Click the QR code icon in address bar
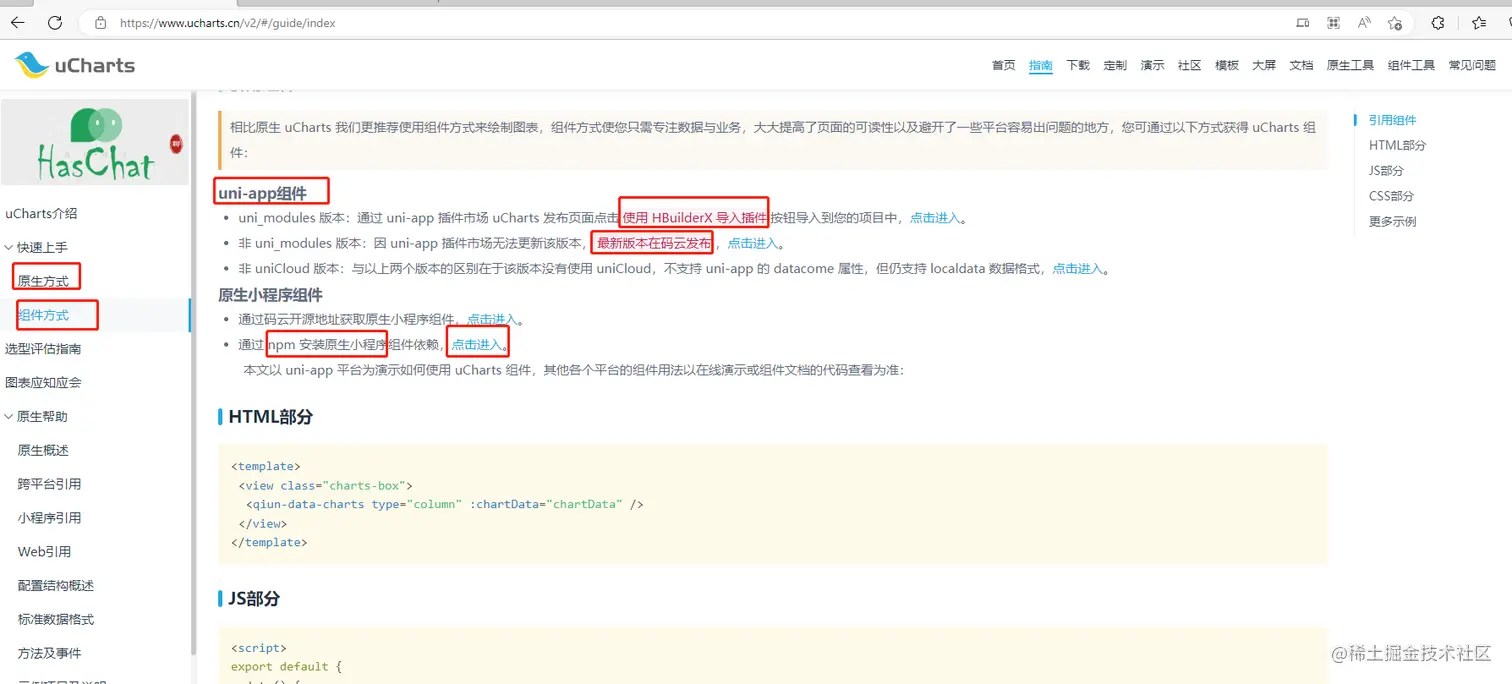The height and width of the screenshot is (684, 1512). [x=1333, y=22]
